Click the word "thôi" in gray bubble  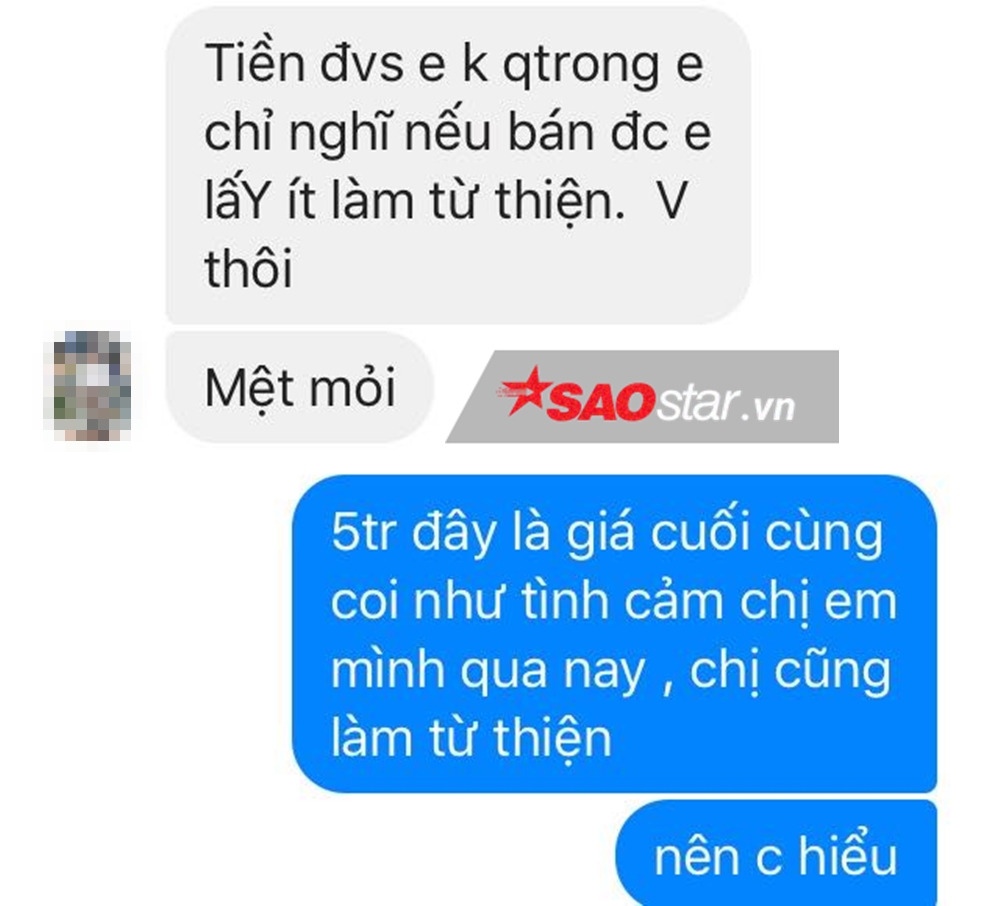click(249, 268)
